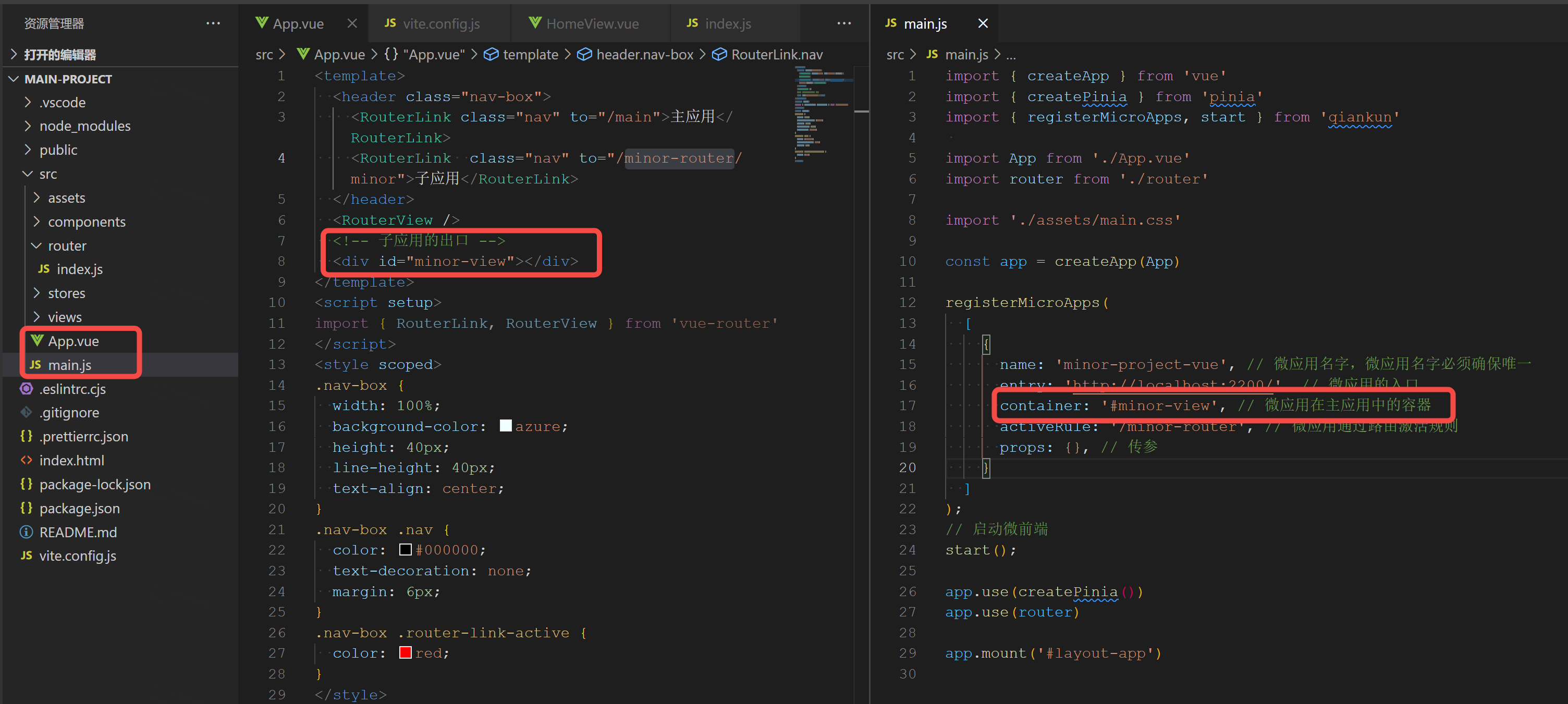Close the App.vue editor tab
This screenshot has width=1568, height=704.
tap(352, 23)
